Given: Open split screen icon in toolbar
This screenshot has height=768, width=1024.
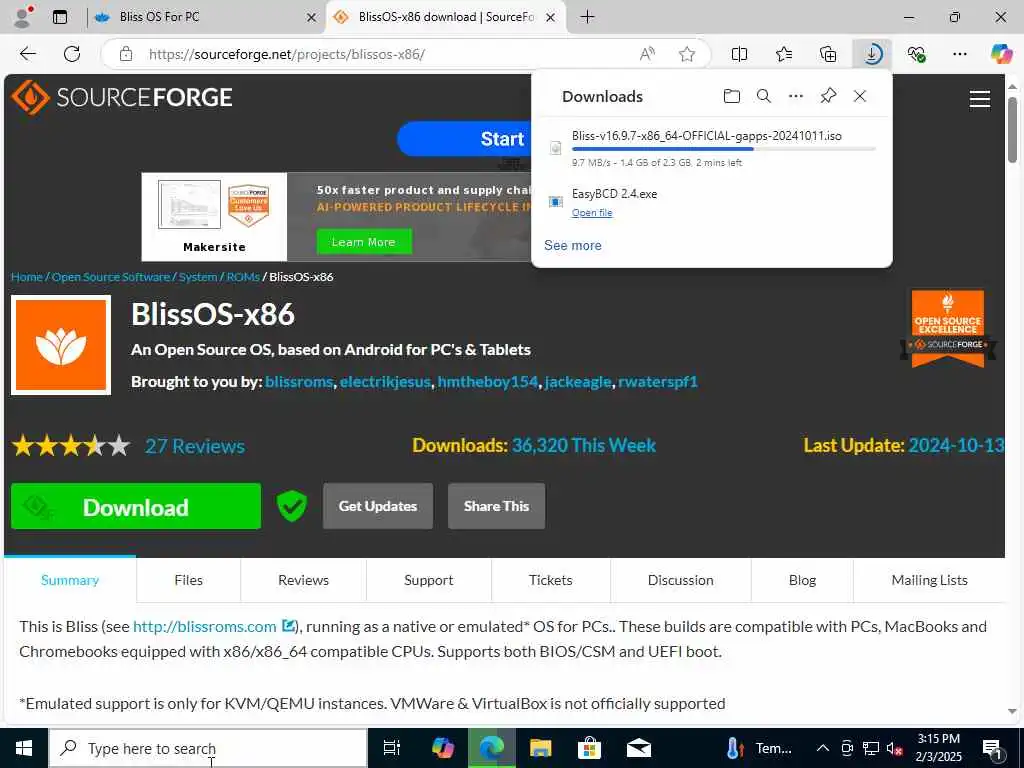Looking at the screenshot, I should tap(739, 54).
